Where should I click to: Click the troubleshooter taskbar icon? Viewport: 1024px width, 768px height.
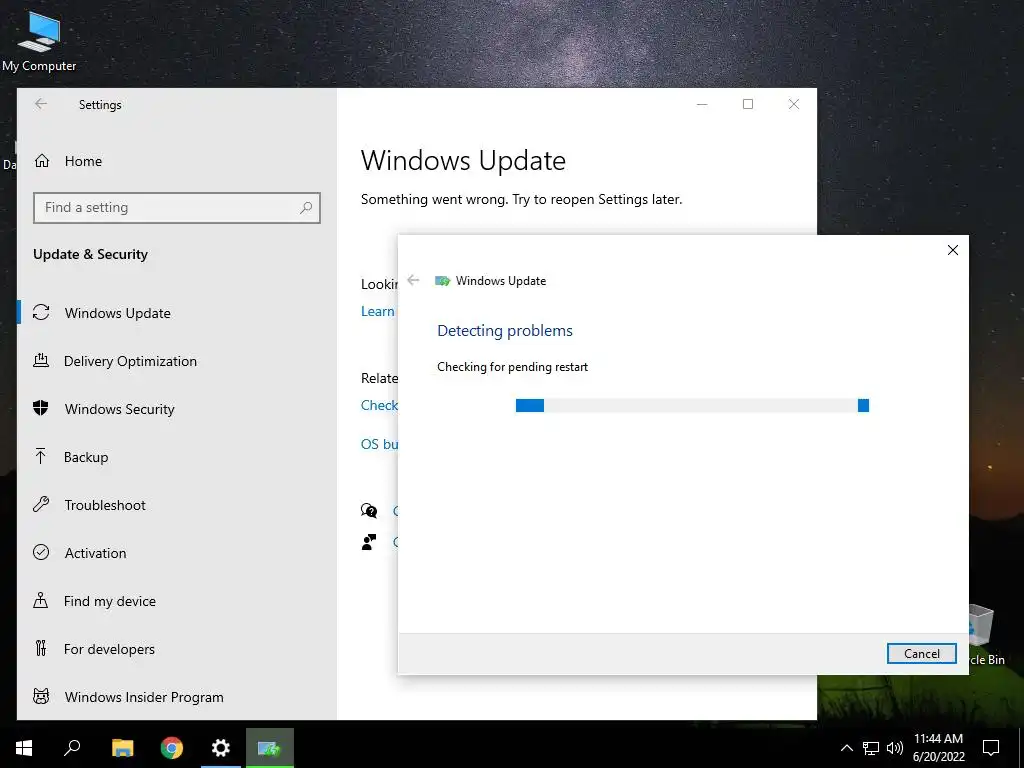270,748
